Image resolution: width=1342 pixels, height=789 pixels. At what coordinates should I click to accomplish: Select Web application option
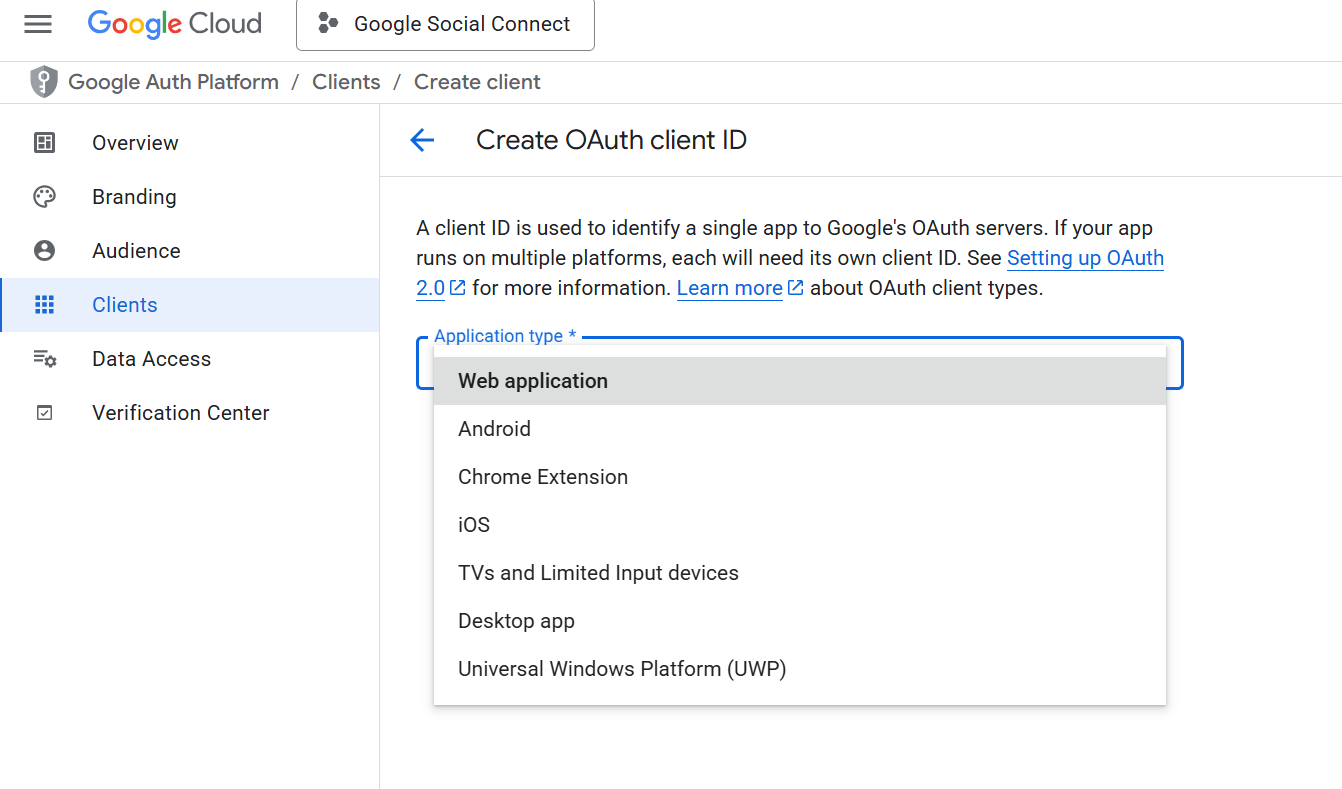tap(800, 381)
